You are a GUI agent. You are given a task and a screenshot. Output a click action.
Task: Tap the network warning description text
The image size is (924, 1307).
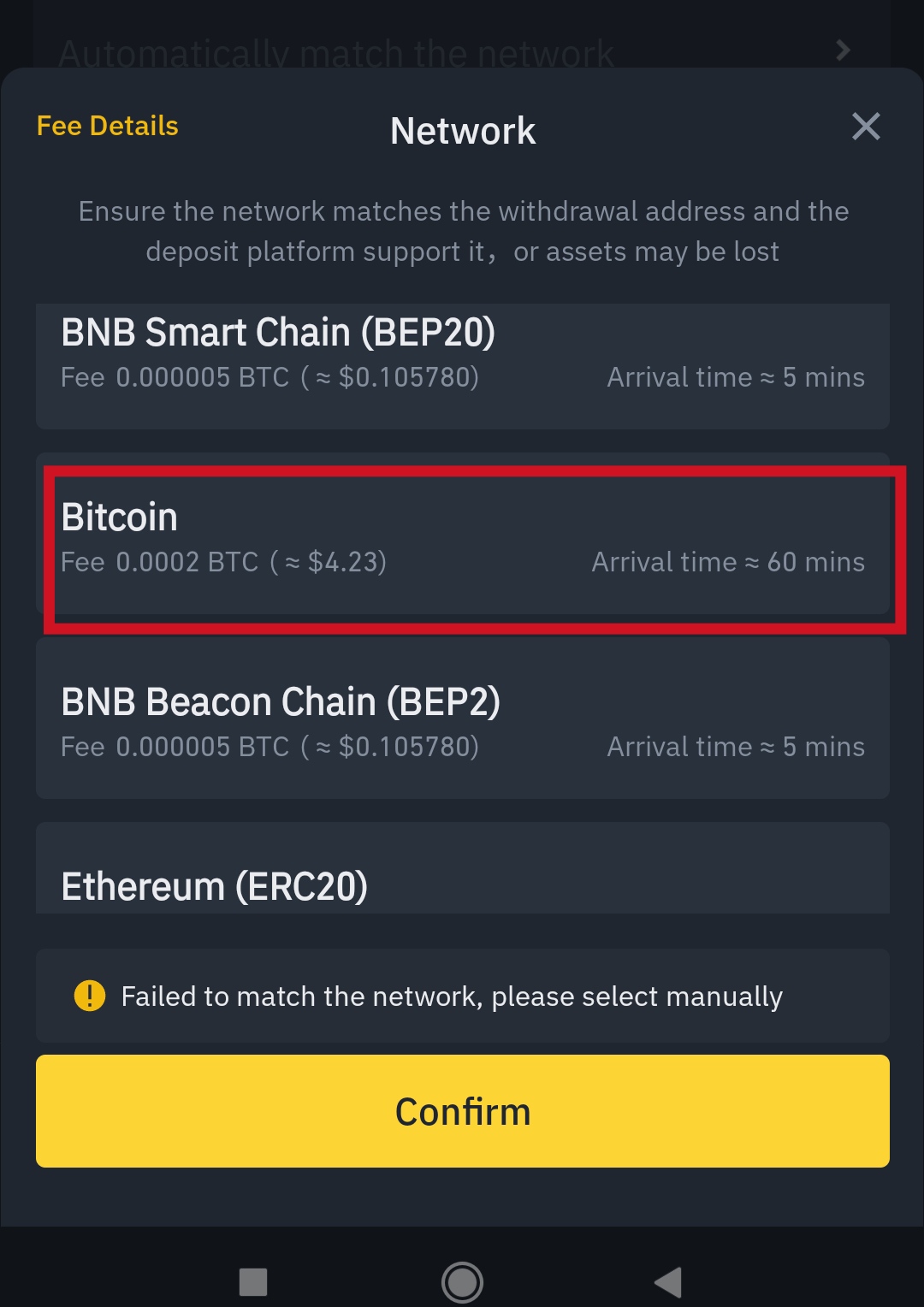[463, 231]
